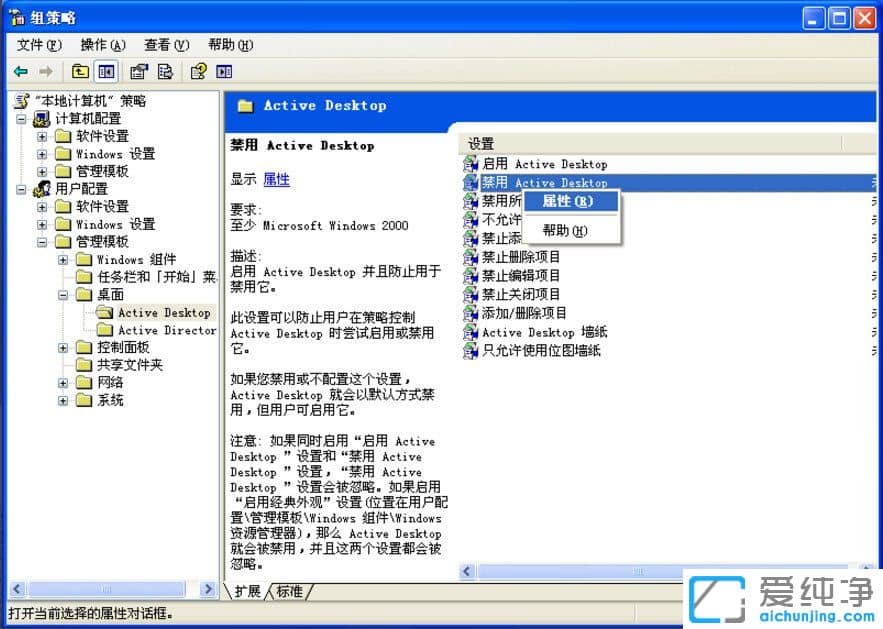
Task: Click the Properties toolbar icon
Action: click(139, 71)
